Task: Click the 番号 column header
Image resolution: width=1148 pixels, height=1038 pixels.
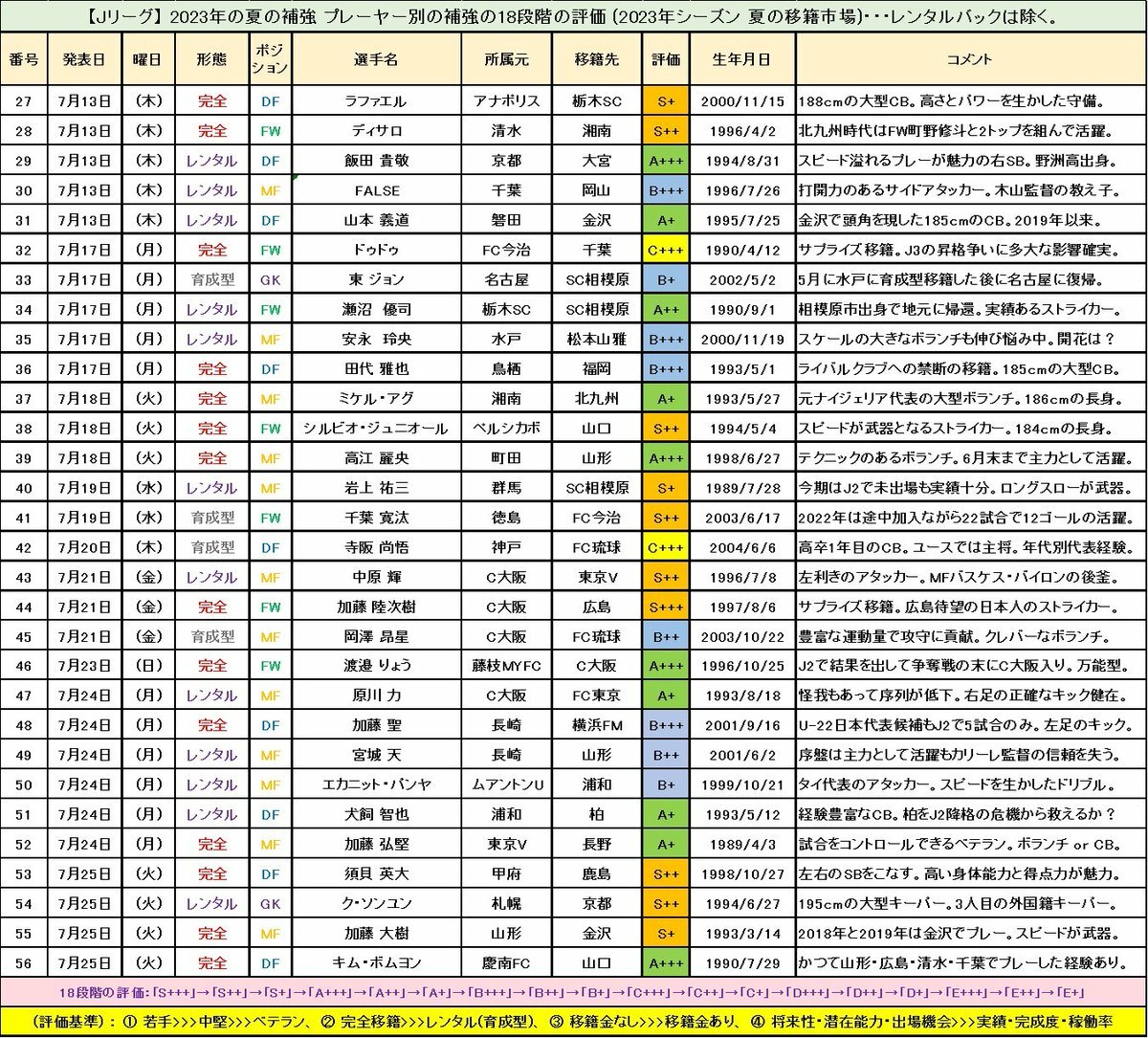Action: pos(25,60)
